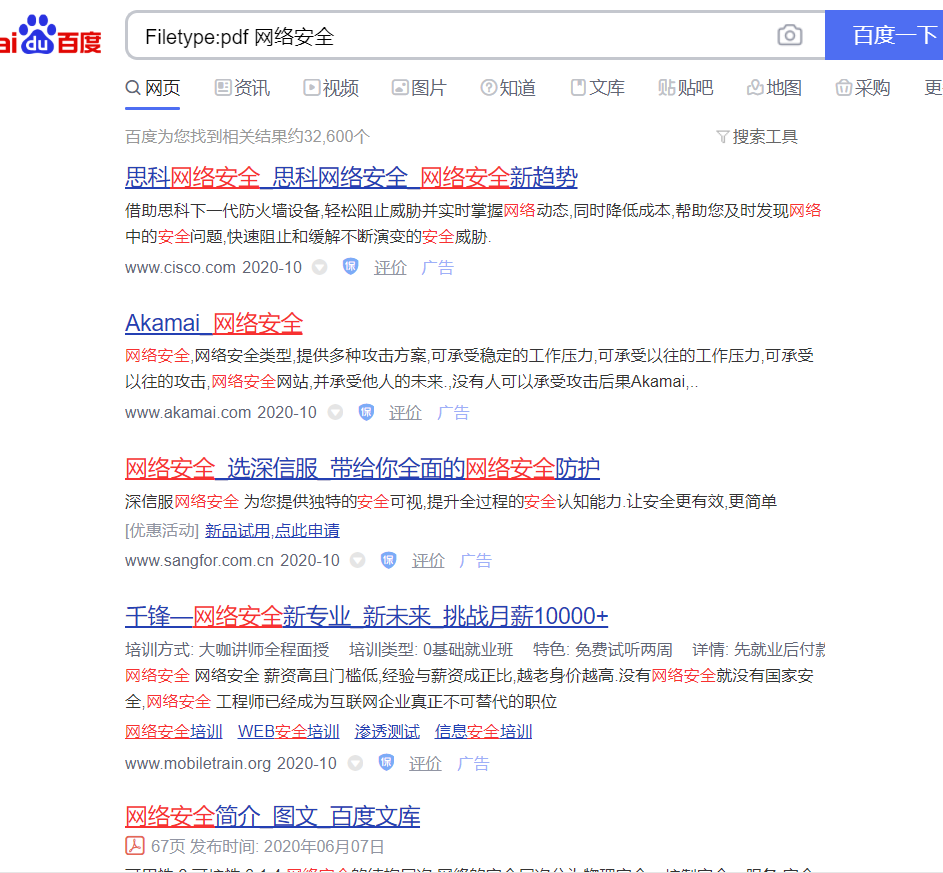Screen dimensions: 943x873
Task: Click 广告 label on cisco result
Action: pyautogui.click(x=438, y=268)
